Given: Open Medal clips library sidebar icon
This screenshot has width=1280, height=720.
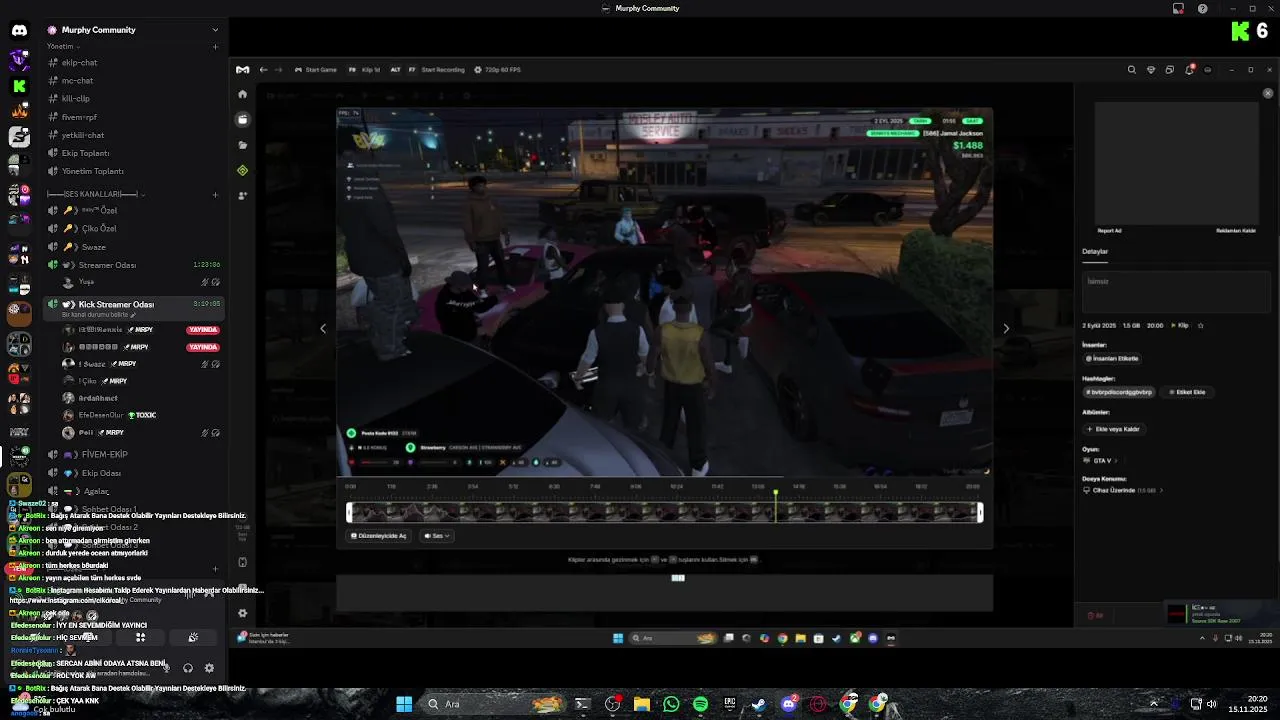Looking at the screenshot, I should (242, 119).
